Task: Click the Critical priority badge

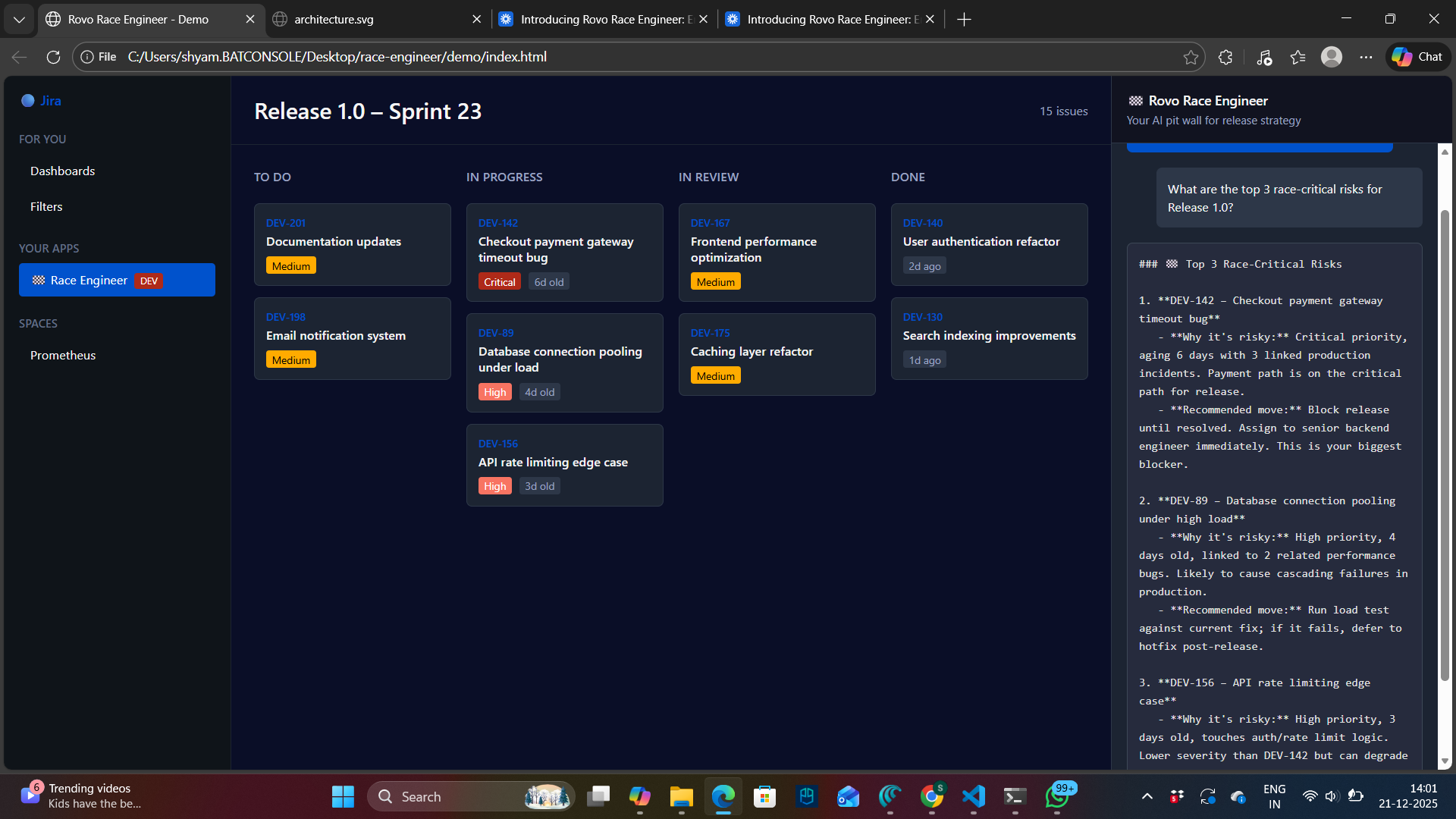Action: (499, 282)
